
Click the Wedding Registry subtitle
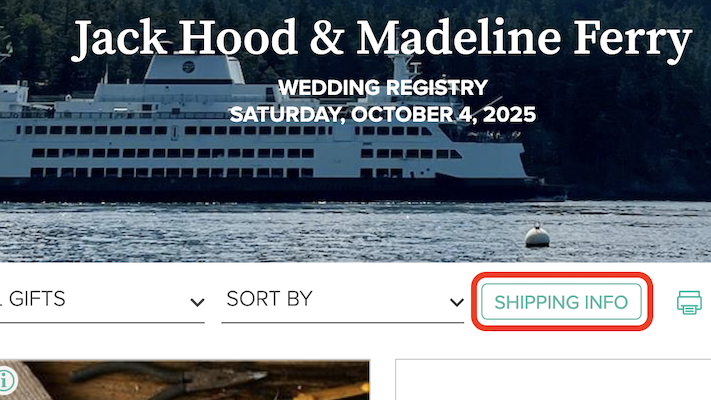382,88
